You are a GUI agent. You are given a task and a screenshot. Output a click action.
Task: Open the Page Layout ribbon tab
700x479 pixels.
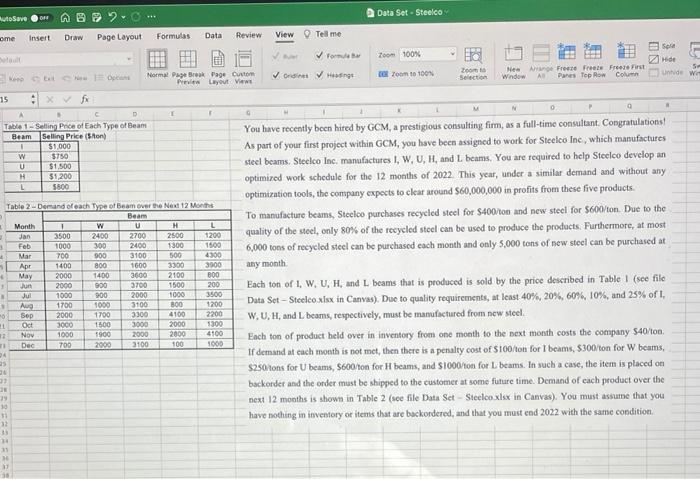click(119, 37)
